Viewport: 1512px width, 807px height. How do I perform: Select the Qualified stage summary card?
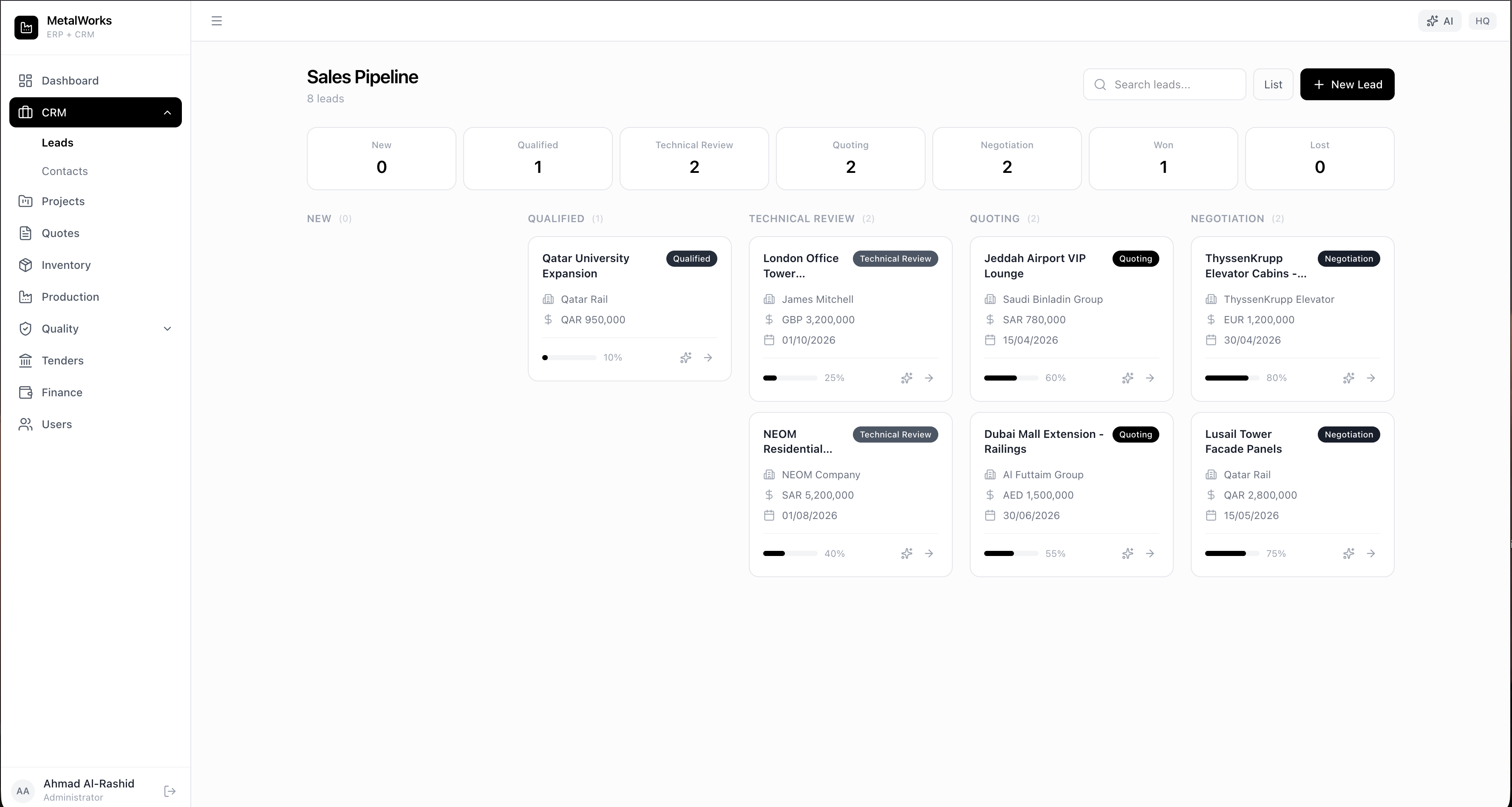[538, 158]
